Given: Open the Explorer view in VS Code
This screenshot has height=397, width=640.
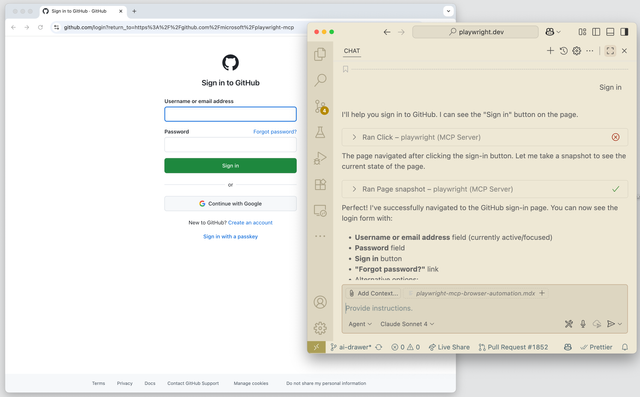Looking at the screenshot, I should pyautogui.click(x=320, y=54).
